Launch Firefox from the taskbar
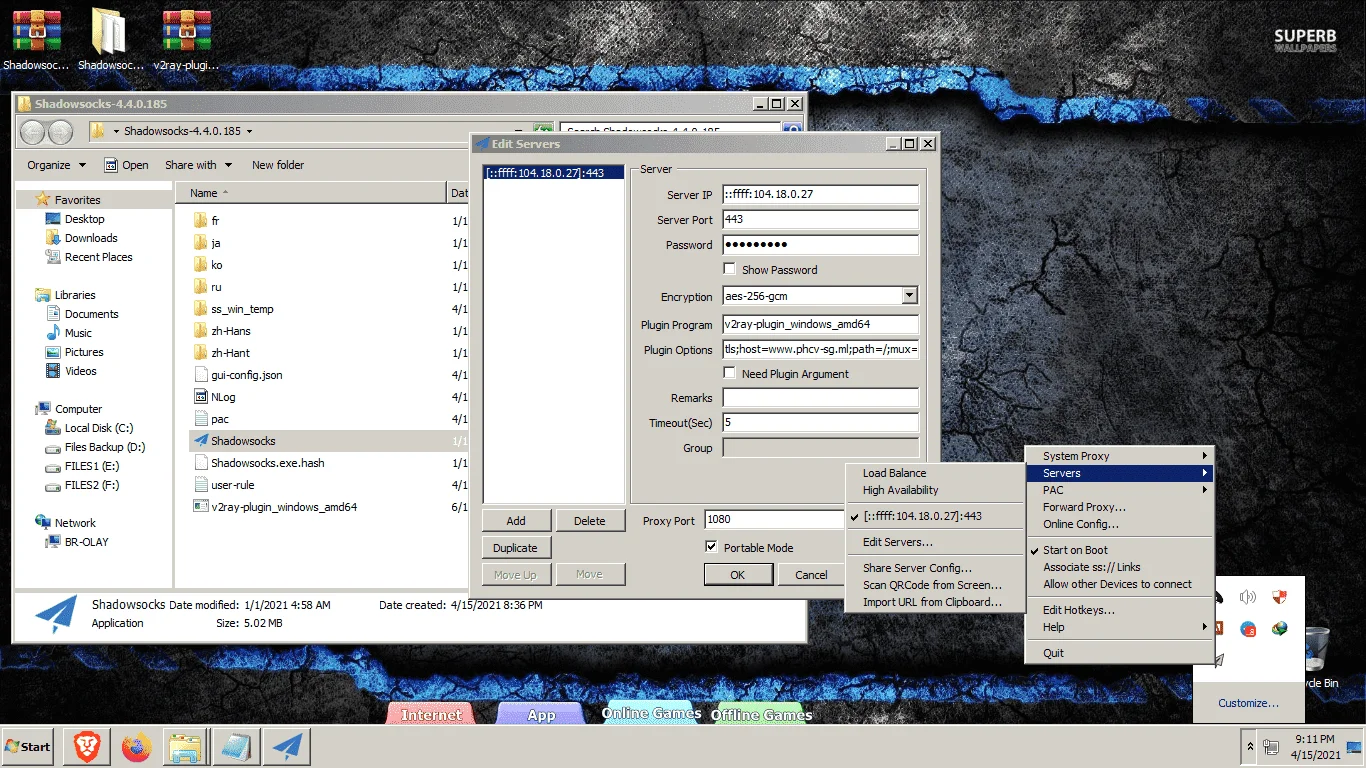The image size is (1366, 768). coord(136,746)
